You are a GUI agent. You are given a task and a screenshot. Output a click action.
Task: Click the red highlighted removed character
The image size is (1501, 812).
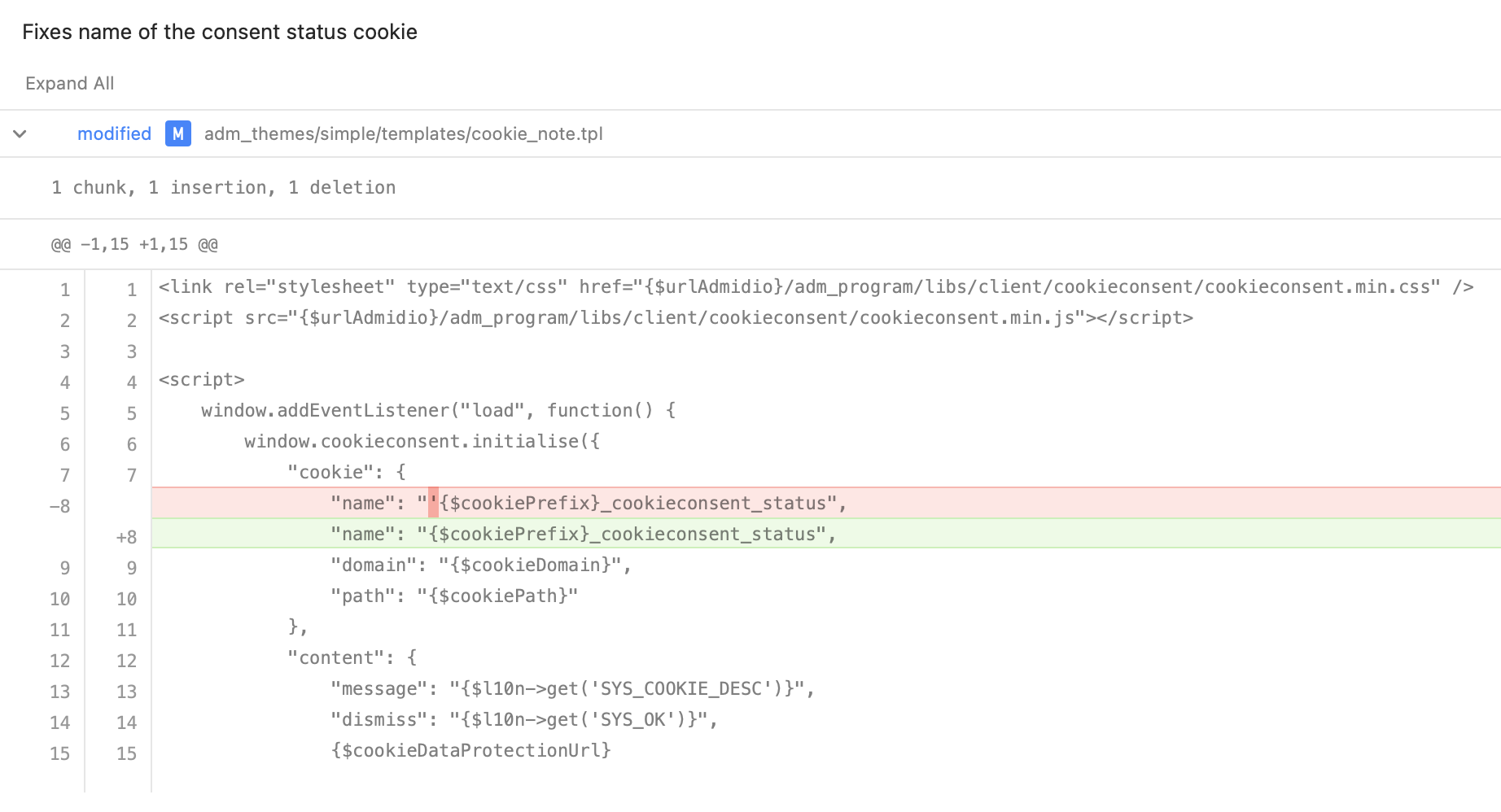click(x=433, y=503)
